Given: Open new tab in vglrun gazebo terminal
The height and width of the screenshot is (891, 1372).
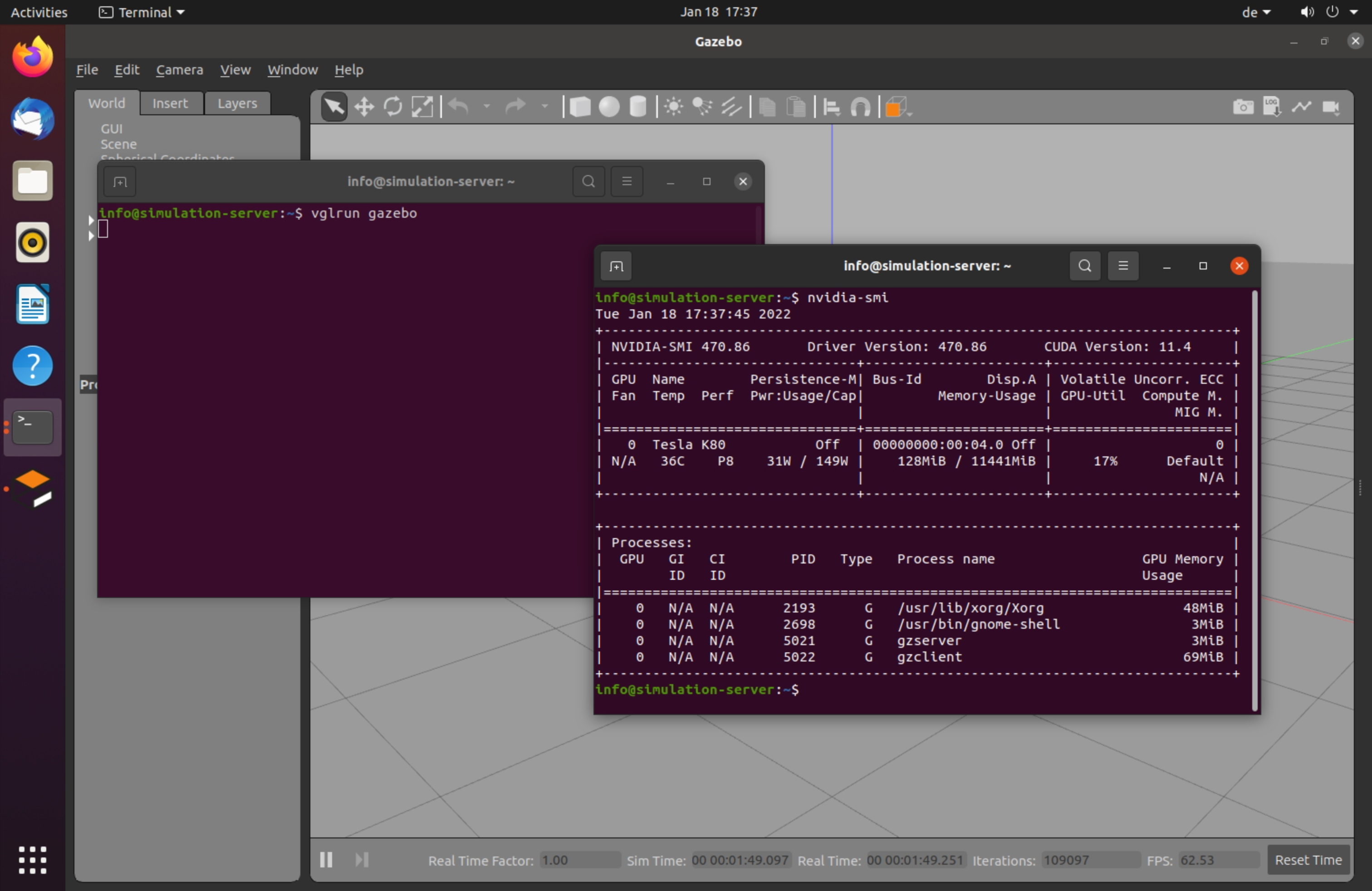Looking at the screenshot, I should coord(120,182).
